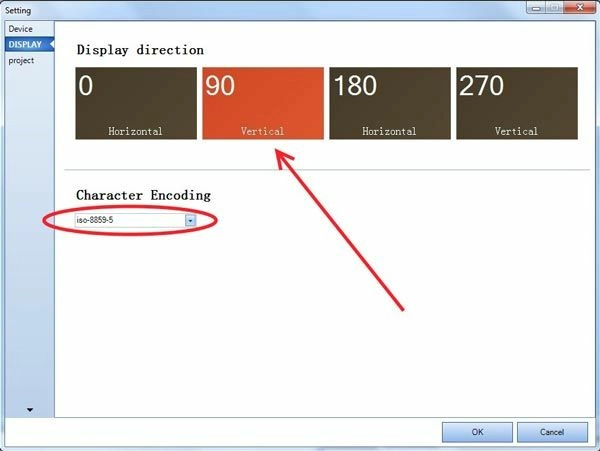The image size is (600, 451).
Task: Click the large 90 number on orange tile
Action: pos(220,87)
